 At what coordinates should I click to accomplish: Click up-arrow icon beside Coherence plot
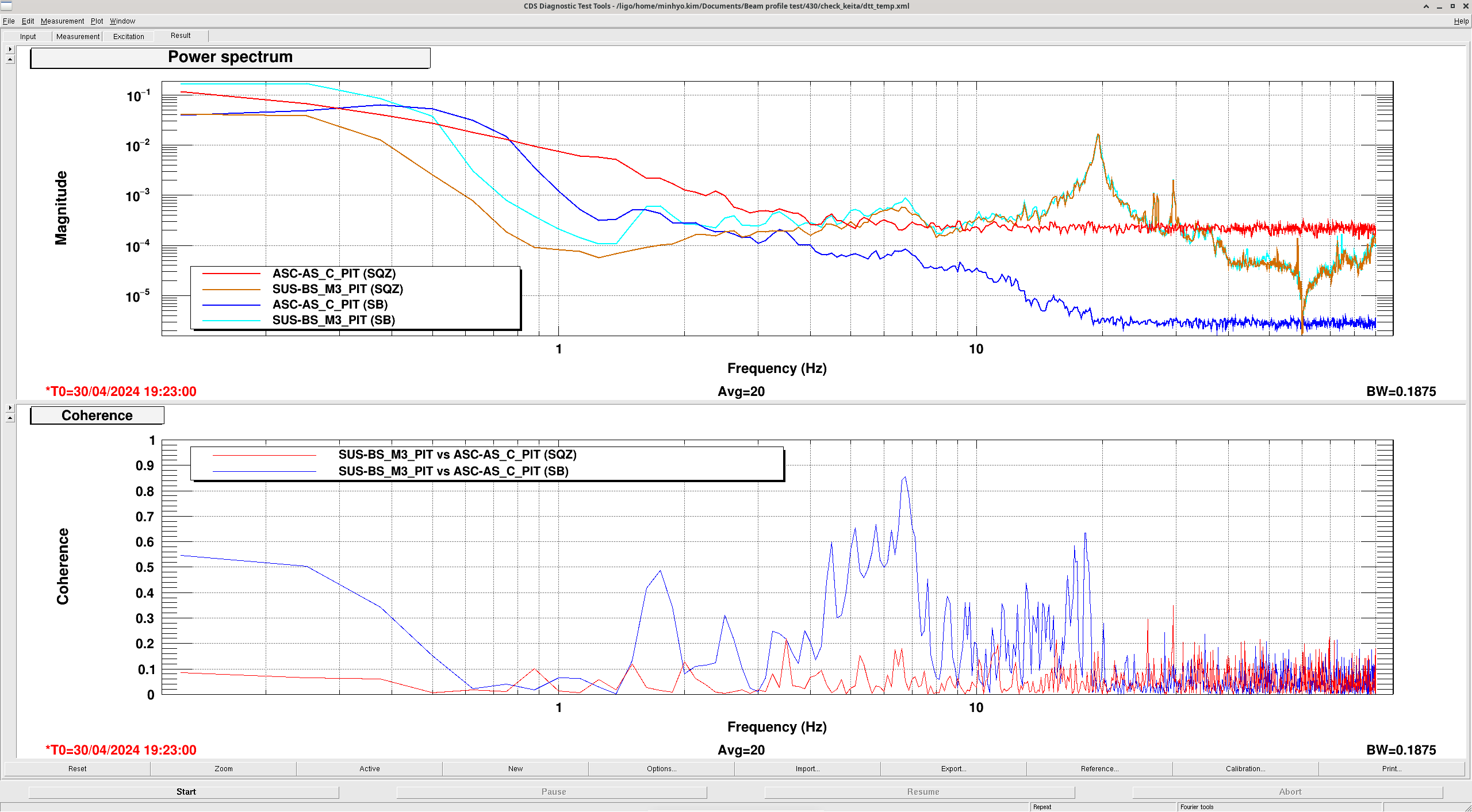pyautogui.click(x=10, y=418)
